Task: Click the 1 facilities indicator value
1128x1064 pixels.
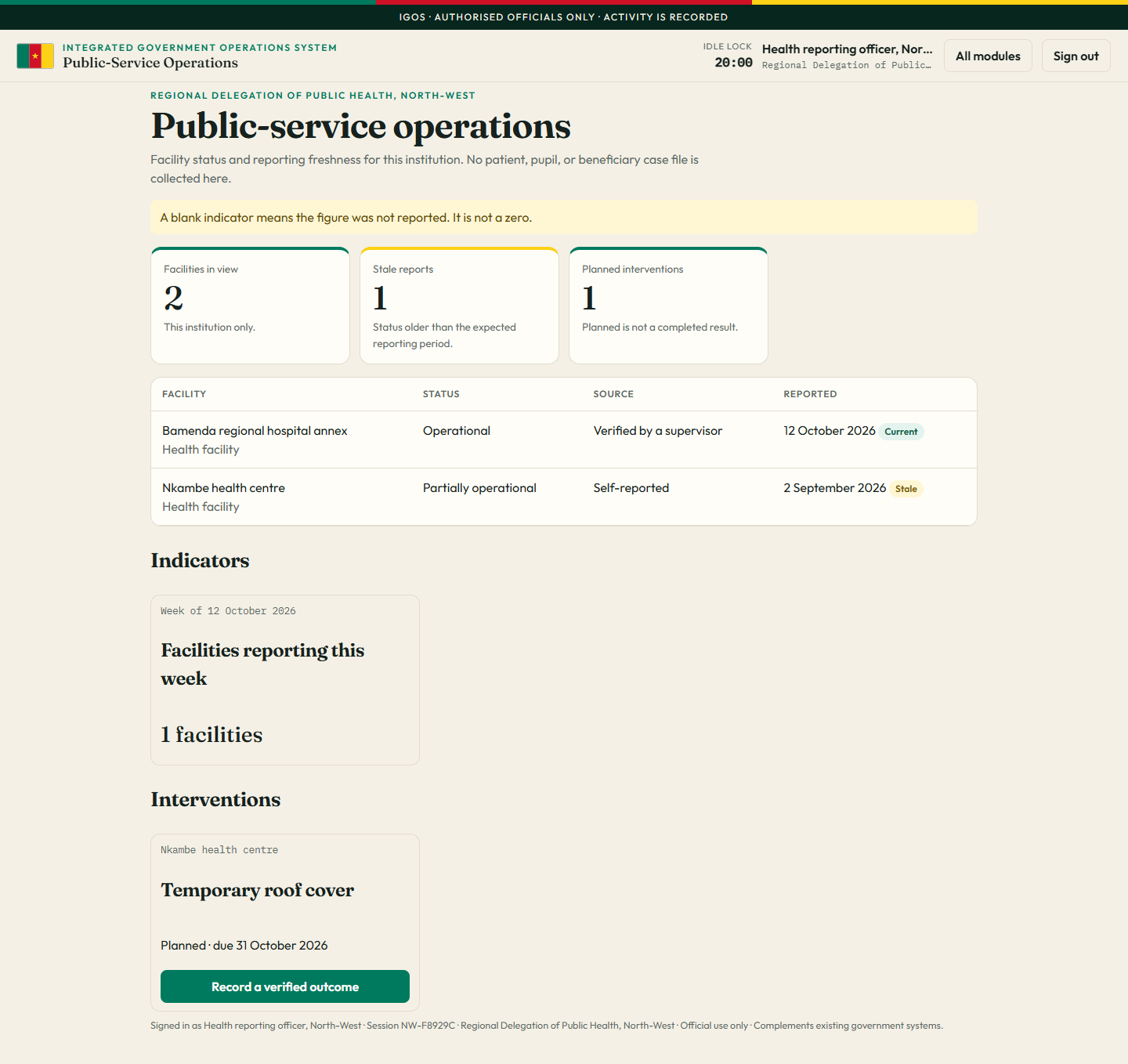Action: 211,735
